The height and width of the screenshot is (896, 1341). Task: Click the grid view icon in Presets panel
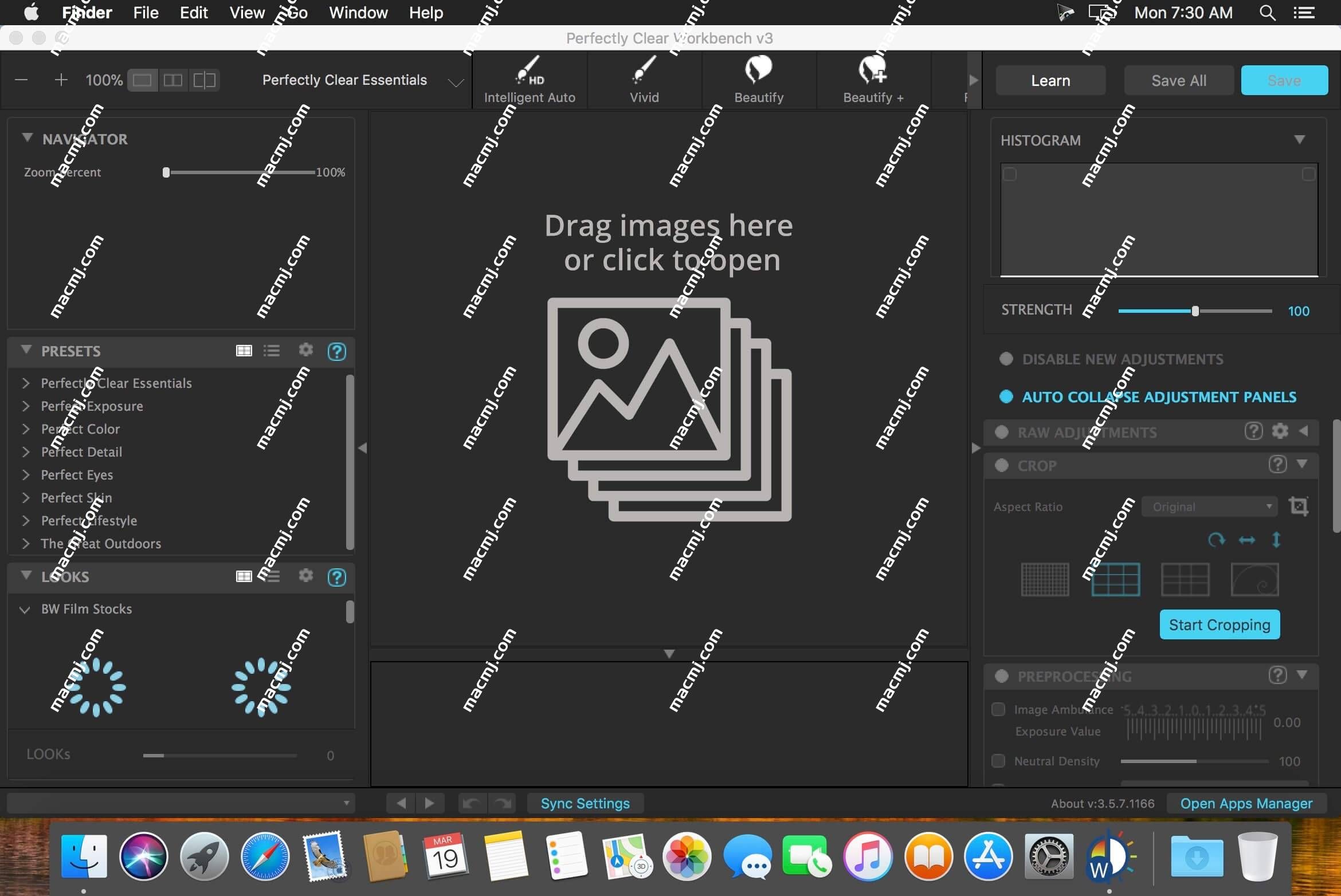243,350
